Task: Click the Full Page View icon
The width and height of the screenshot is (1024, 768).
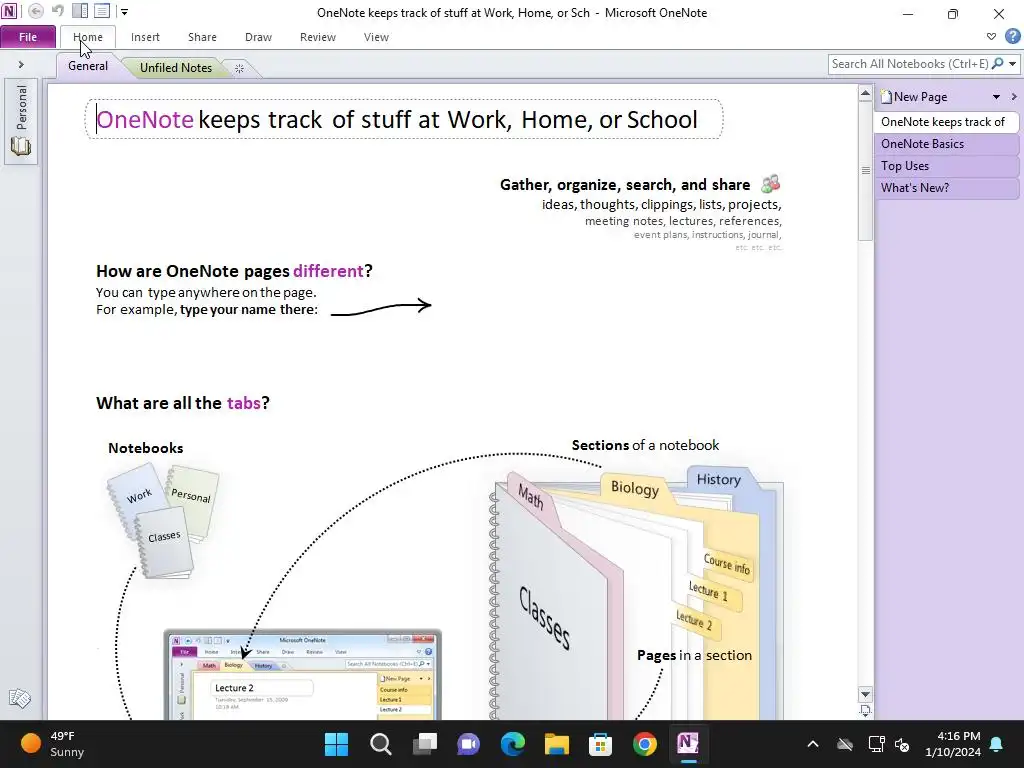Action: pyautogui.click(x=102, y=11)
